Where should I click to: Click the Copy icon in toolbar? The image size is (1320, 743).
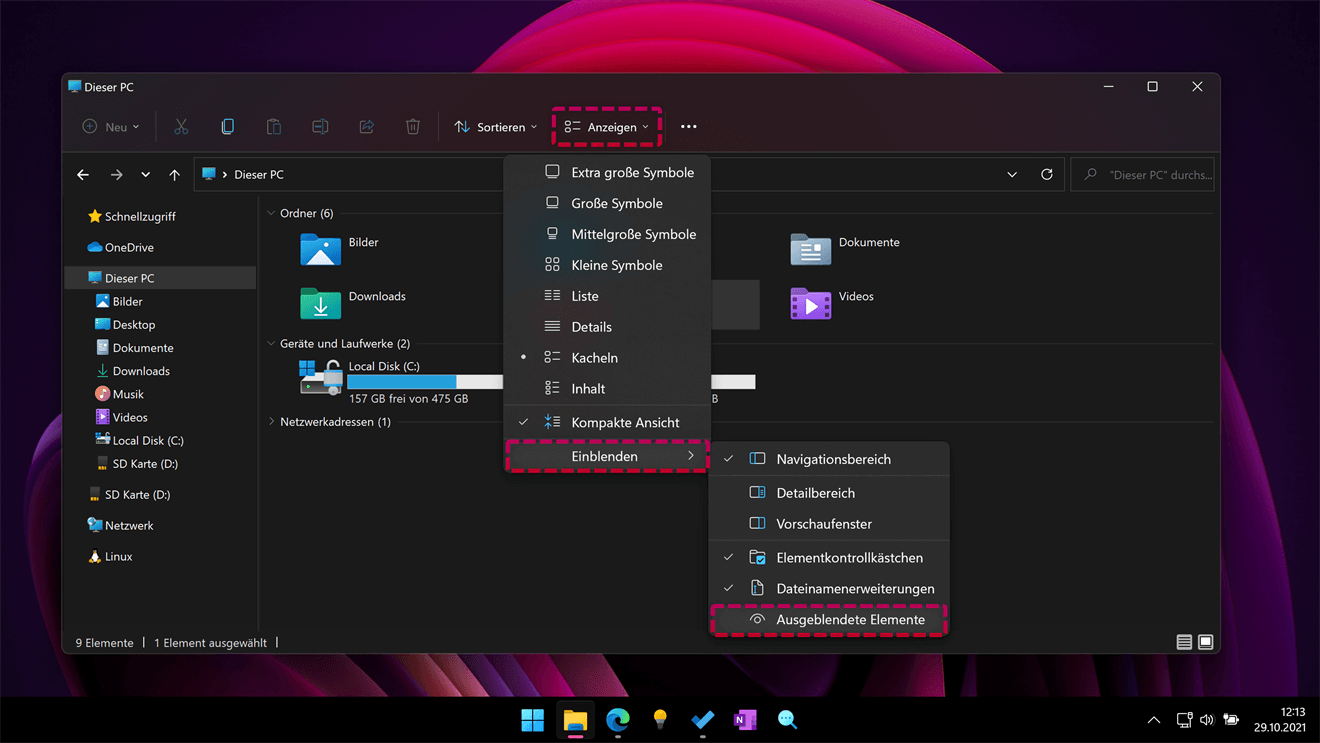(x=227, y=127)
